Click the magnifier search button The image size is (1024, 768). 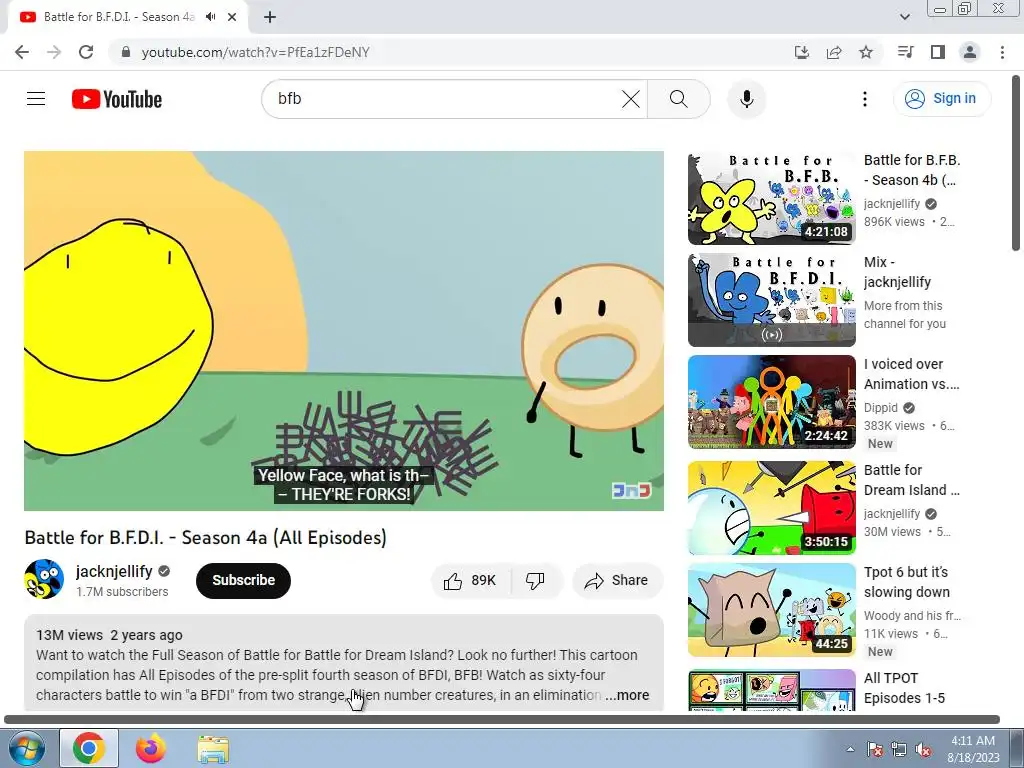[679, 99]
